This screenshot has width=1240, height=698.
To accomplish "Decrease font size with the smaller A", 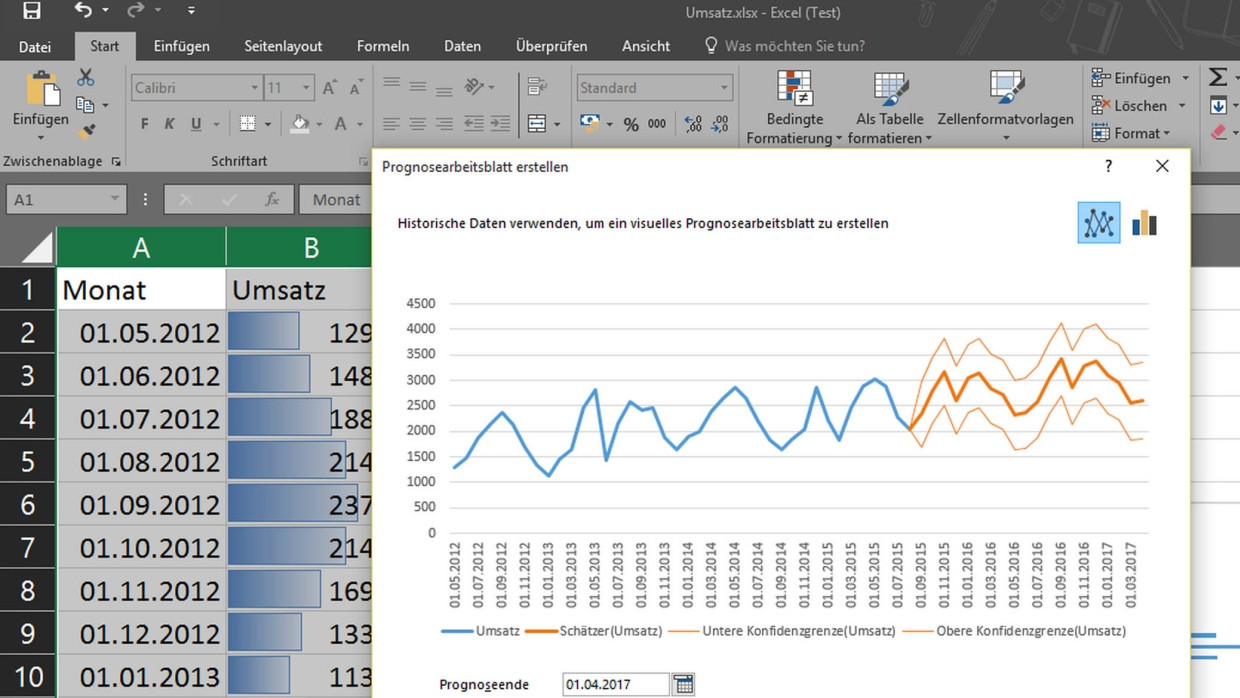I will coord(354,88).
